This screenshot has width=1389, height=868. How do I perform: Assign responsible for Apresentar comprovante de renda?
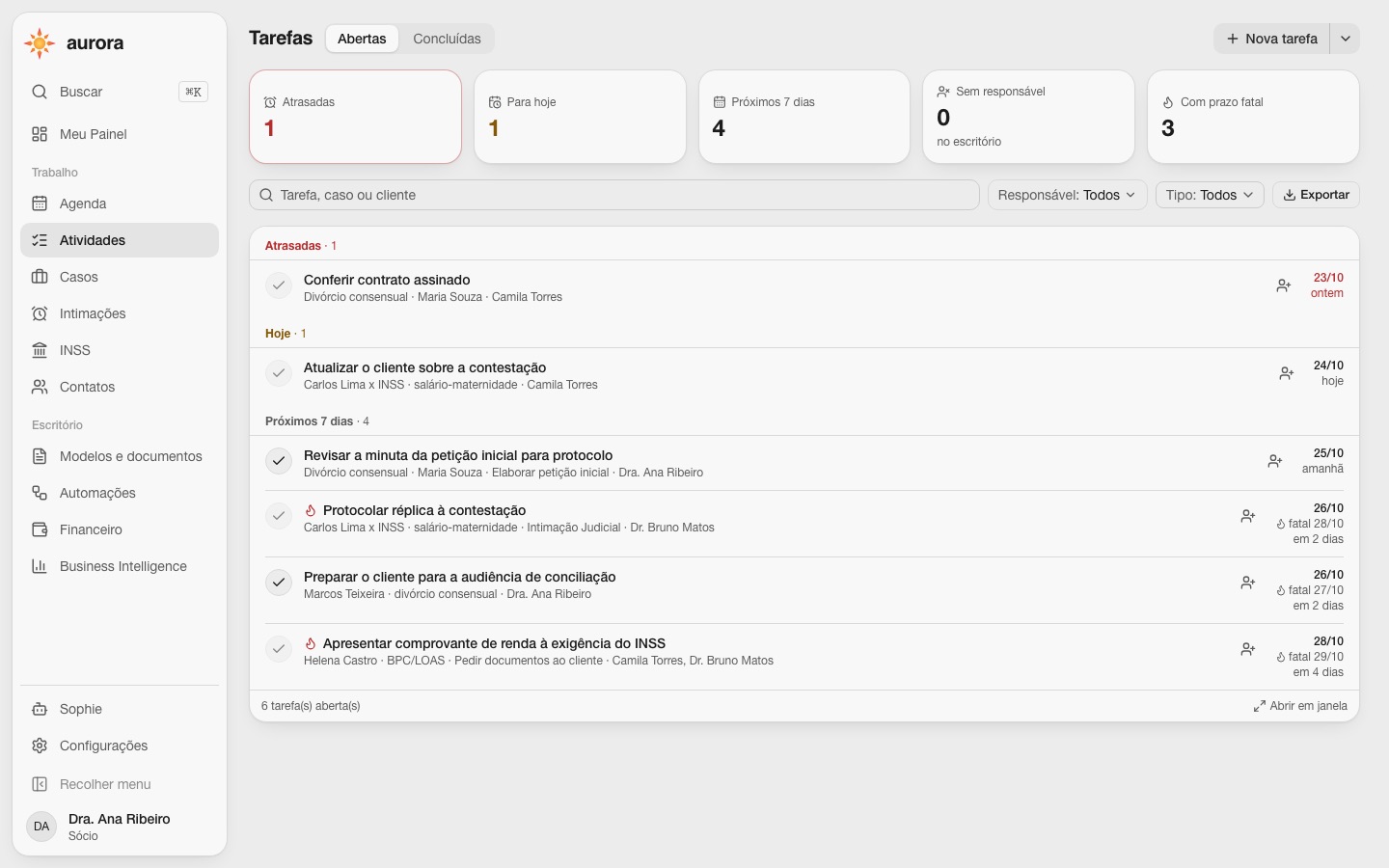[1248, 649]
